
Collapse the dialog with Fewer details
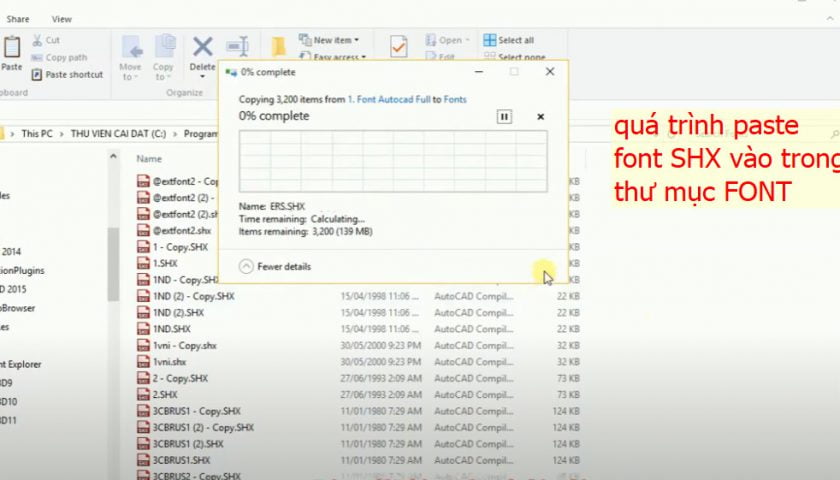point(275,266)
